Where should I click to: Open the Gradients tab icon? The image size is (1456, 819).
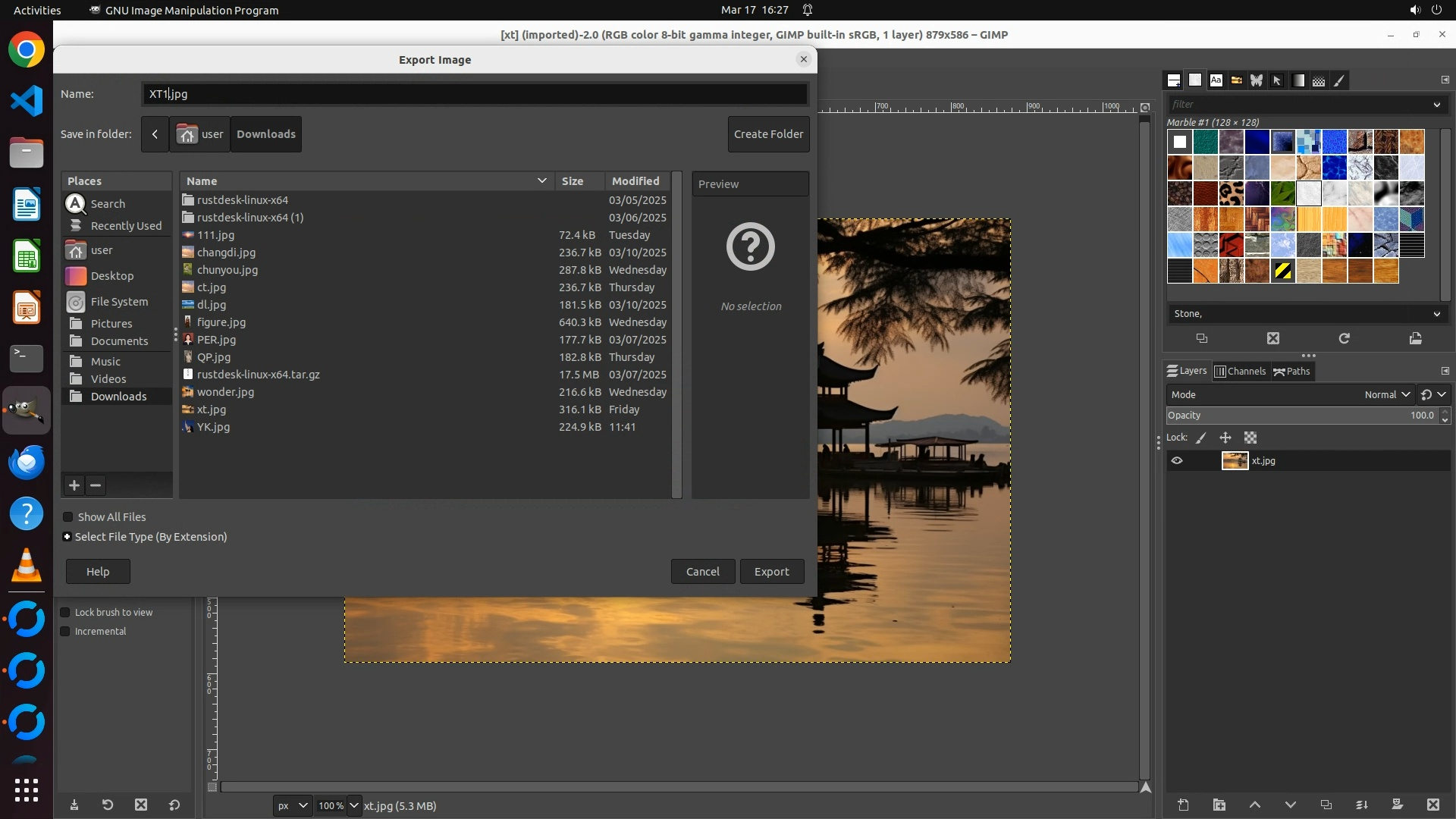pyautogui.click(x=1298, y=80)
